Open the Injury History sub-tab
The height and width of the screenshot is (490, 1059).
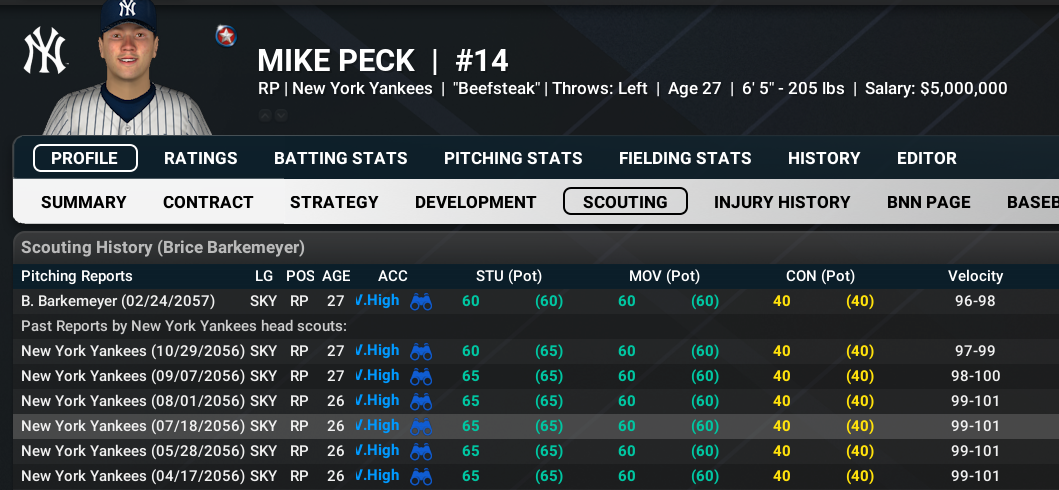[x=781, y=202]
